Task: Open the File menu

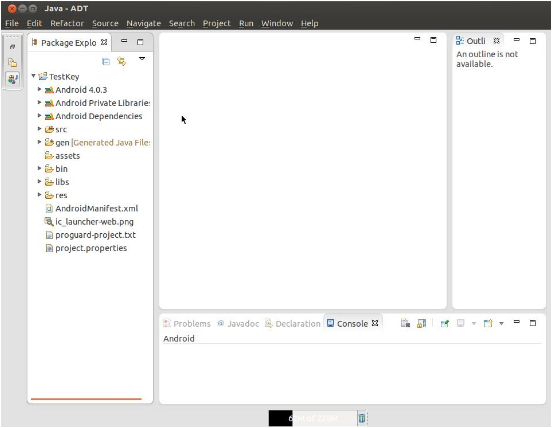Action: tap(12, 23)
